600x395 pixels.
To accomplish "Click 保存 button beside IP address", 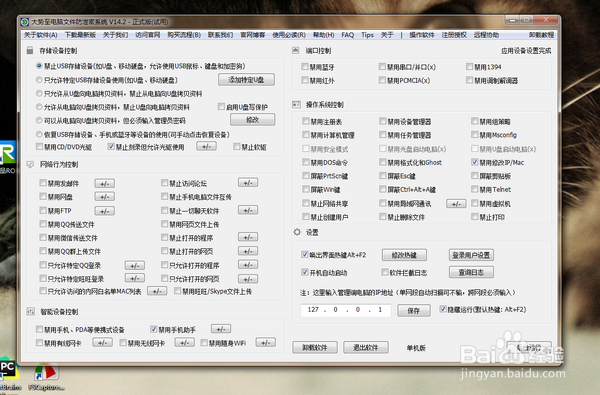I will coord(414,310).
